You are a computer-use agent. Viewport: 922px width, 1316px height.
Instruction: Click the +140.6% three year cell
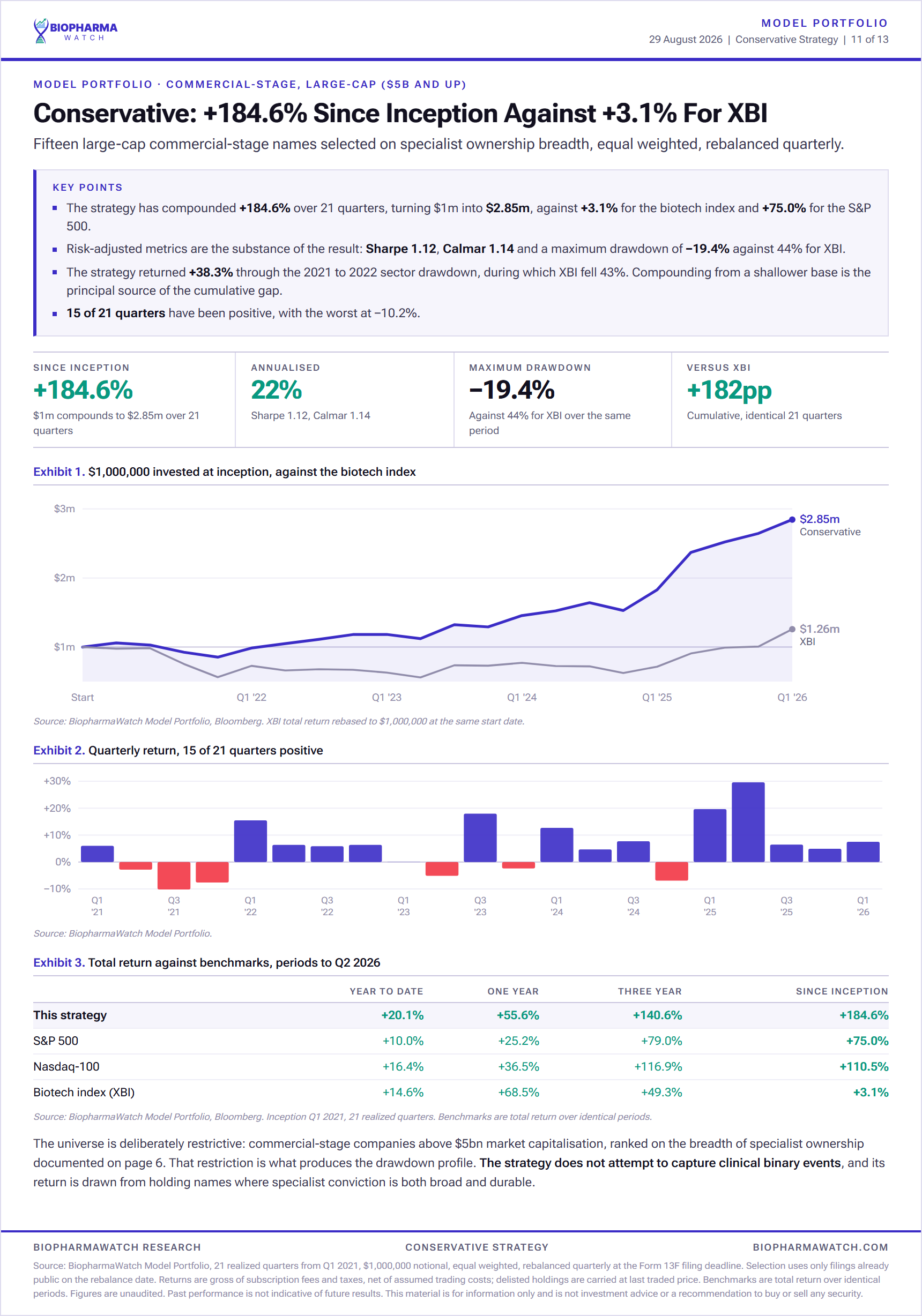[x=657, y=1015]
